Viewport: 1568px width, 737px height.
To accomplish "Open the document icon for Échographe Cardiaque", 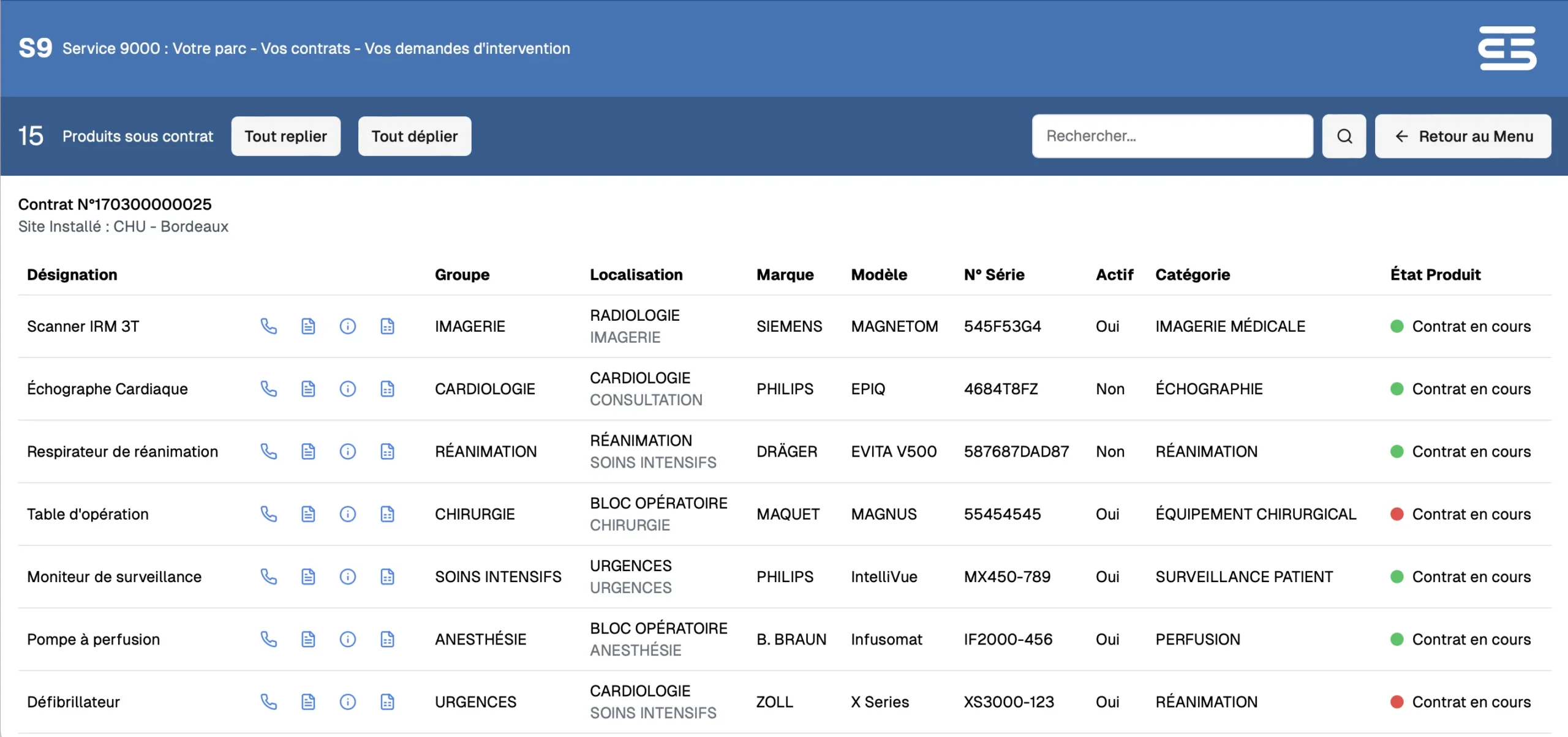I will (308, 389).
